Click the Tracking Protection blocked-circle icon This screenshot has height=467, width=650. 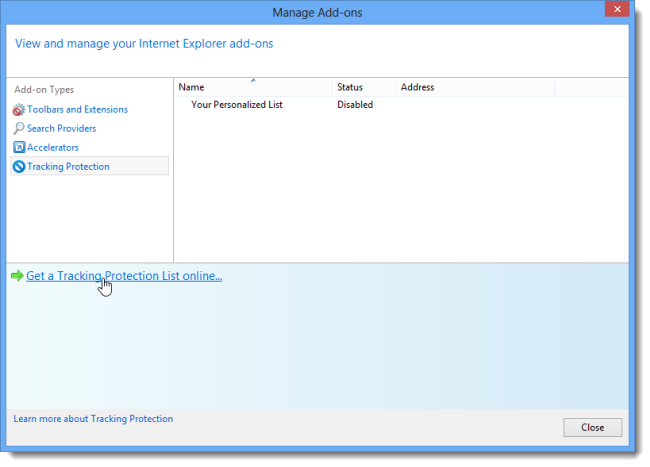click(19, 167)
